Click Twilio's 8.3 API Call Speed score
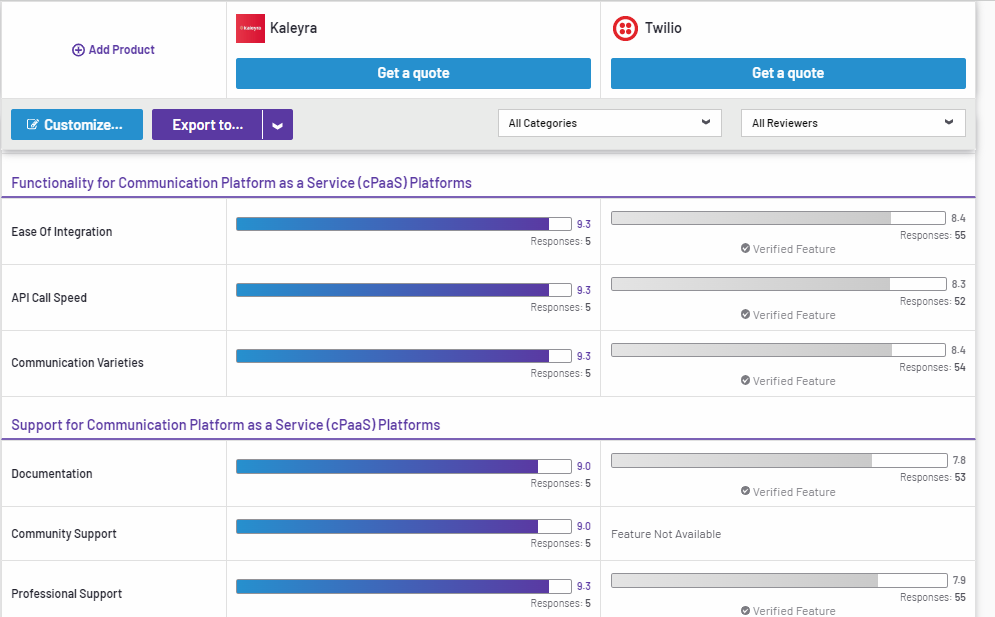This screenshot has width=995, height=617. [x=958, y=284]
